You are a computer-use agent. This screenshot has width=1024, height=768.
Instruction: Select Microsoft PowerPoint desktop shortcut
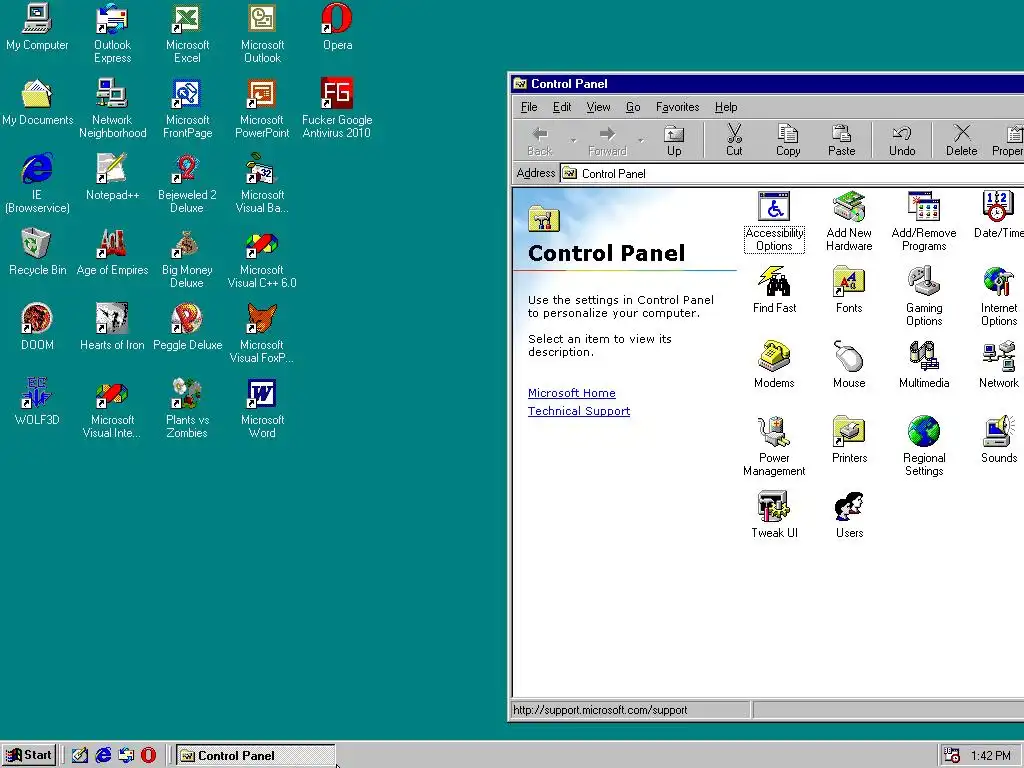point(262,109)
